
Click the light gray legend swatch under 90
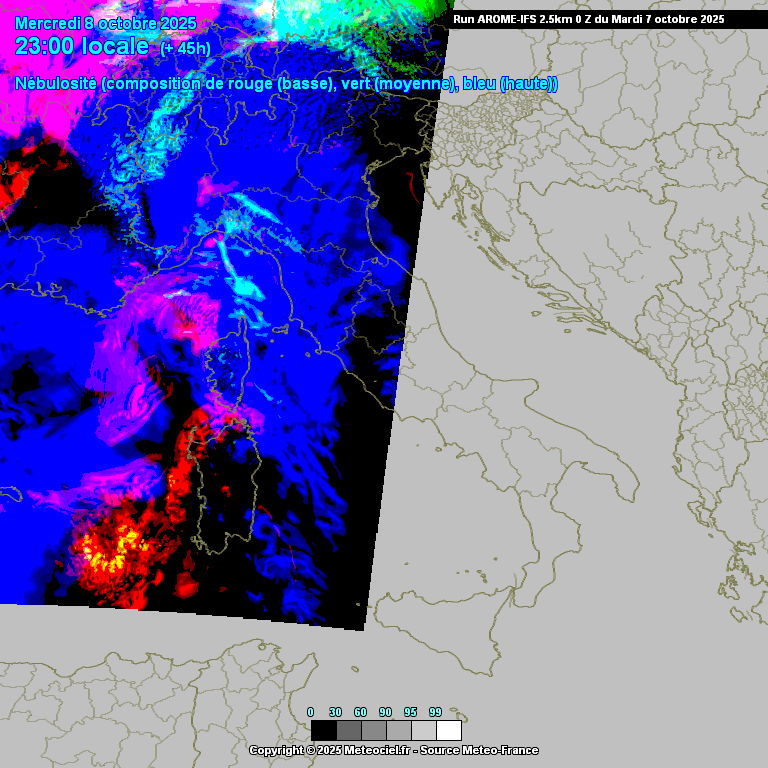pyautogui.click(x=399, y=730)
